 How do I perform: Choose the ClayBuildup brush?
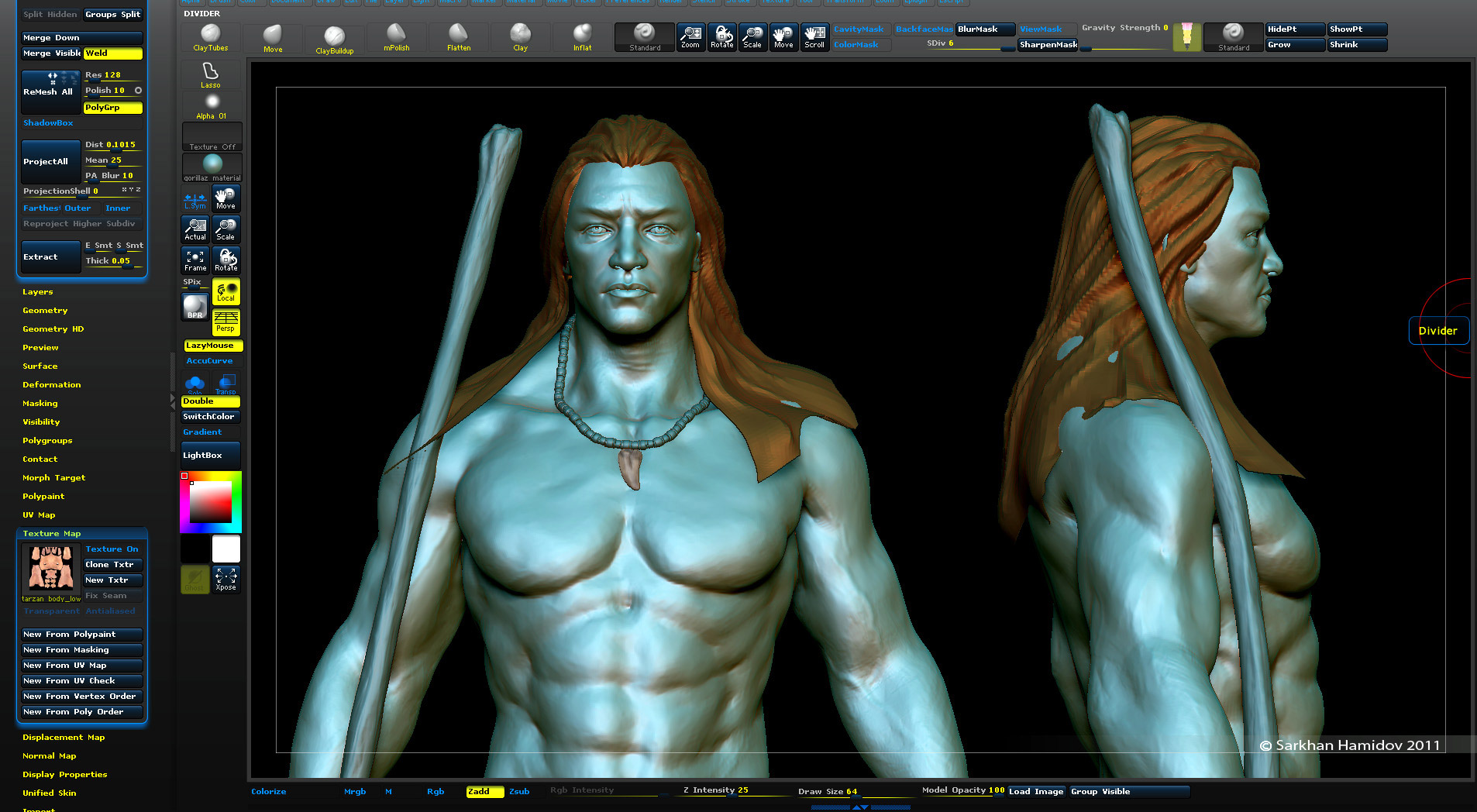pos(335,39)
